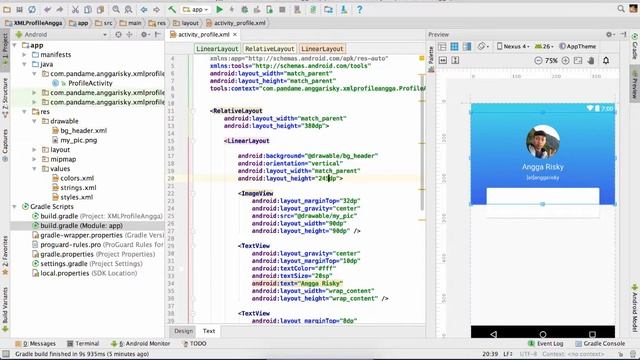Change preview API level 26 dropdown

[x=544, y=47]
